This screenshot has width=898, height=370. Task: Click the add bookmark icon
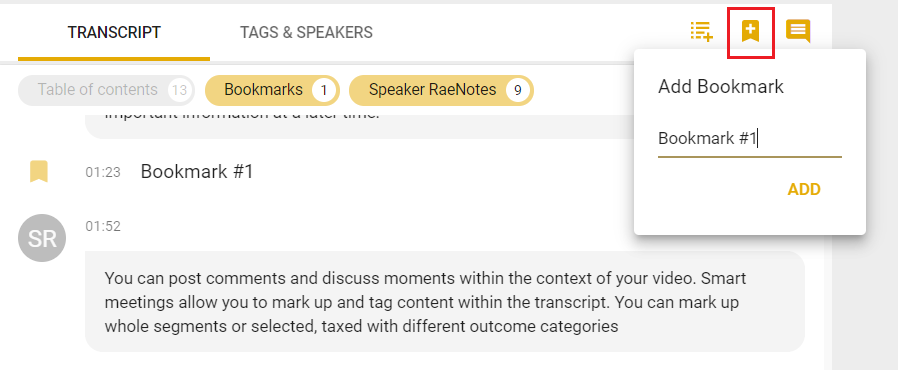(x=750, y=32)
